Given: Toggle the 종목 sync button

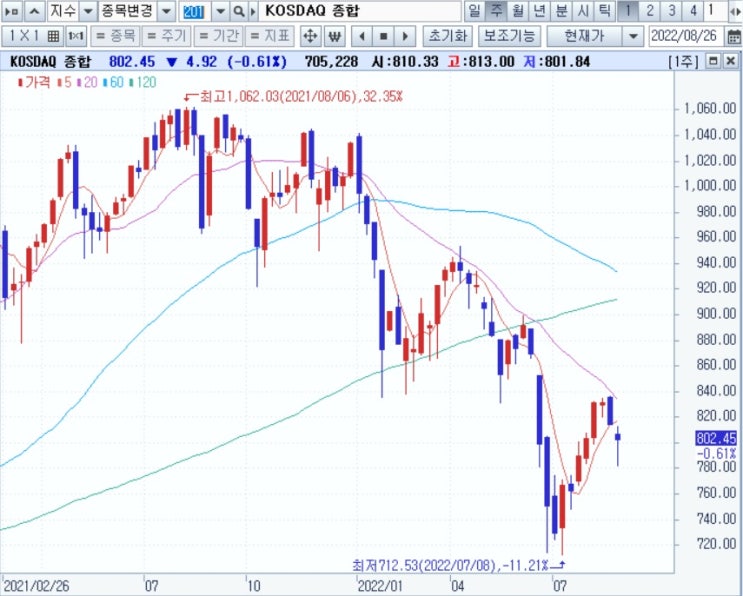Looking at the screenshot, I should point(115,36).
